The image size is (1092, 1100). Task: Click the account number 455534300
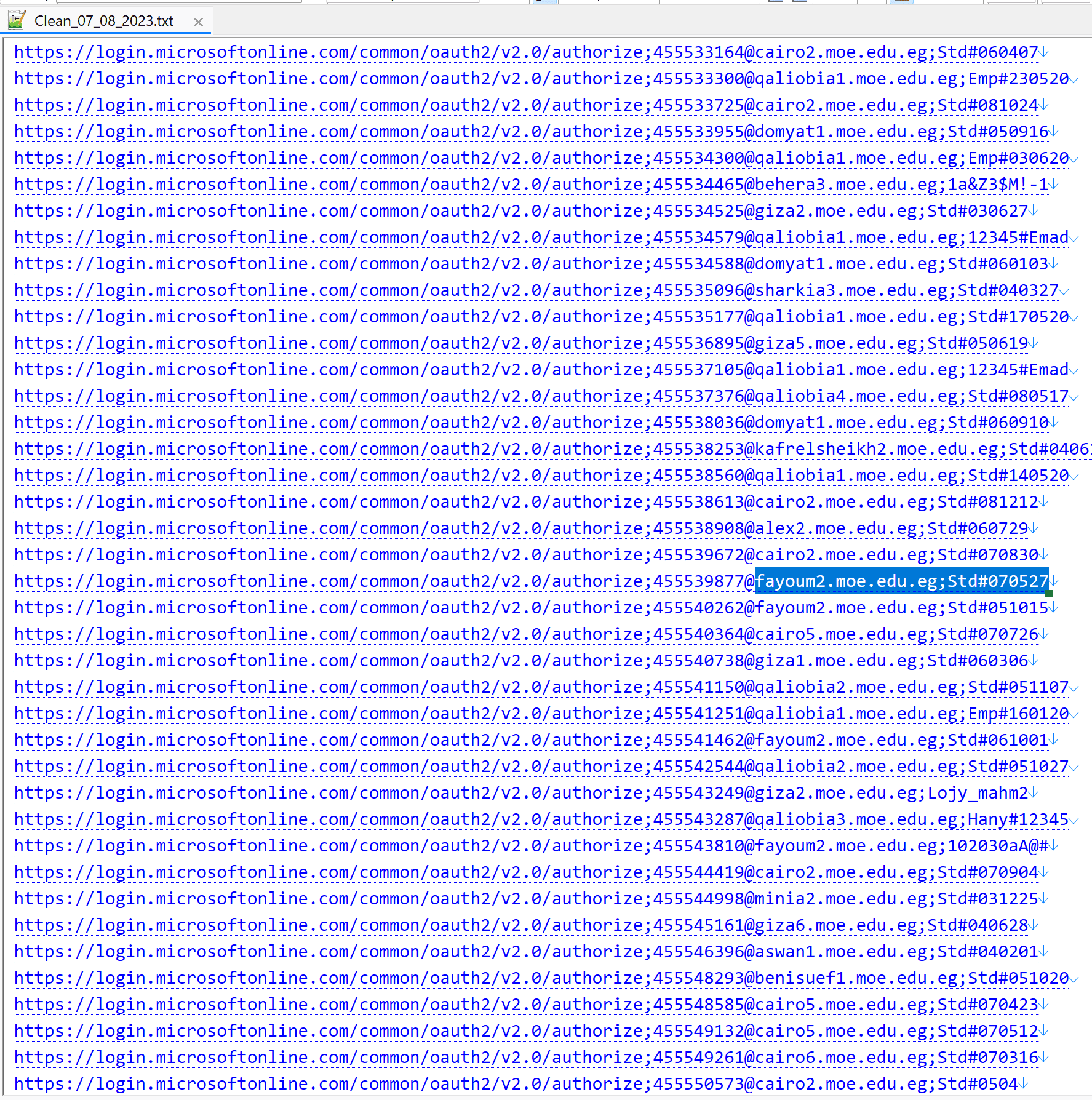(x=699, y=158)
